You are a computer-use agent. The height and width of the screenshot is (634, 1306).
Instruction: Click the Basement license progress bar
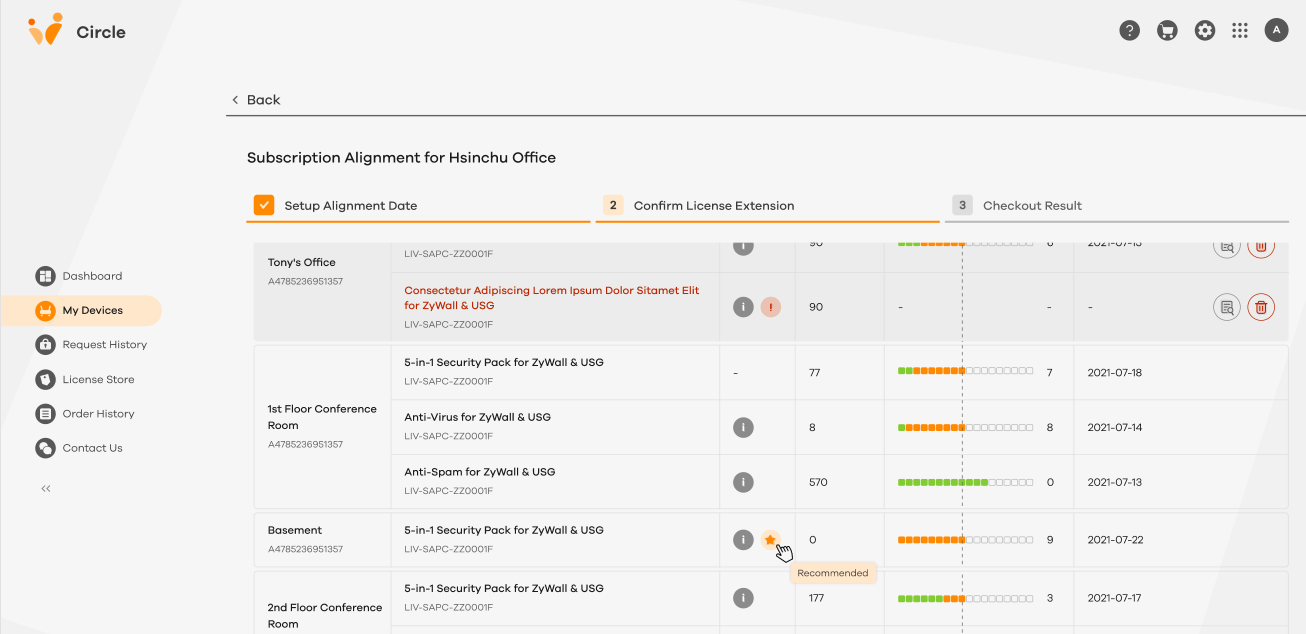point(966,540)
